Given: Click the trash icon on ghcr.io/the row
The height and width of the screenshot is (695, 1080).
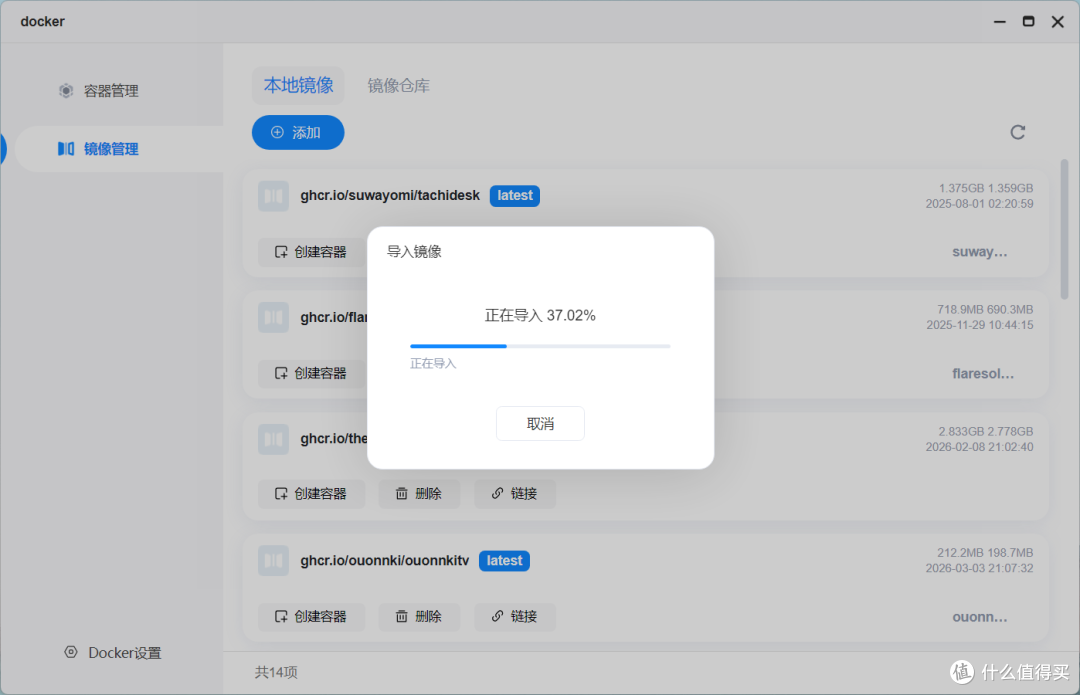Looking at the screenshot, I should point(402,494).
